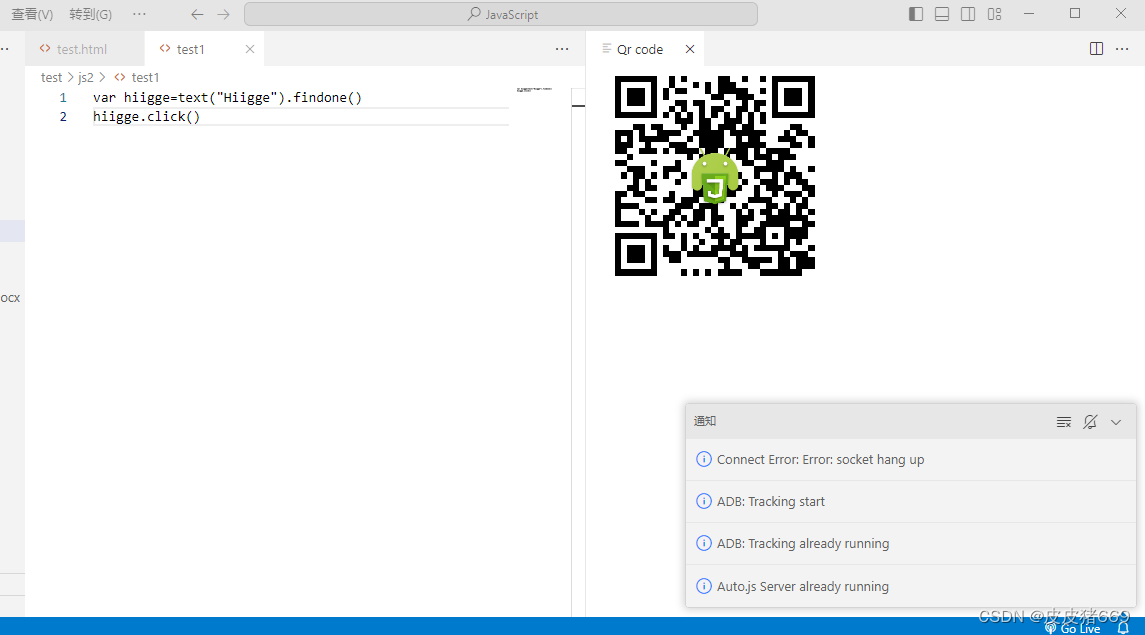Go forward with the right arrow
The width and height of the screenshot is (1145, 635).
coord(223,14)
